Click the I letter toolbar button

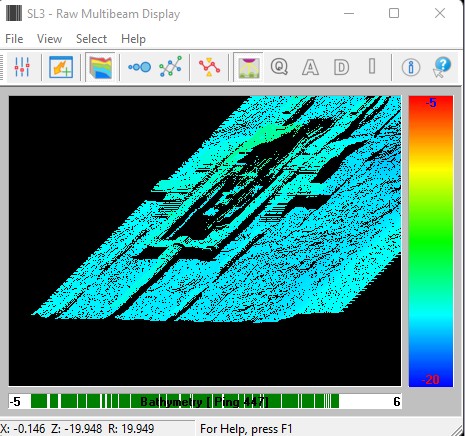(x=372, y=66)
